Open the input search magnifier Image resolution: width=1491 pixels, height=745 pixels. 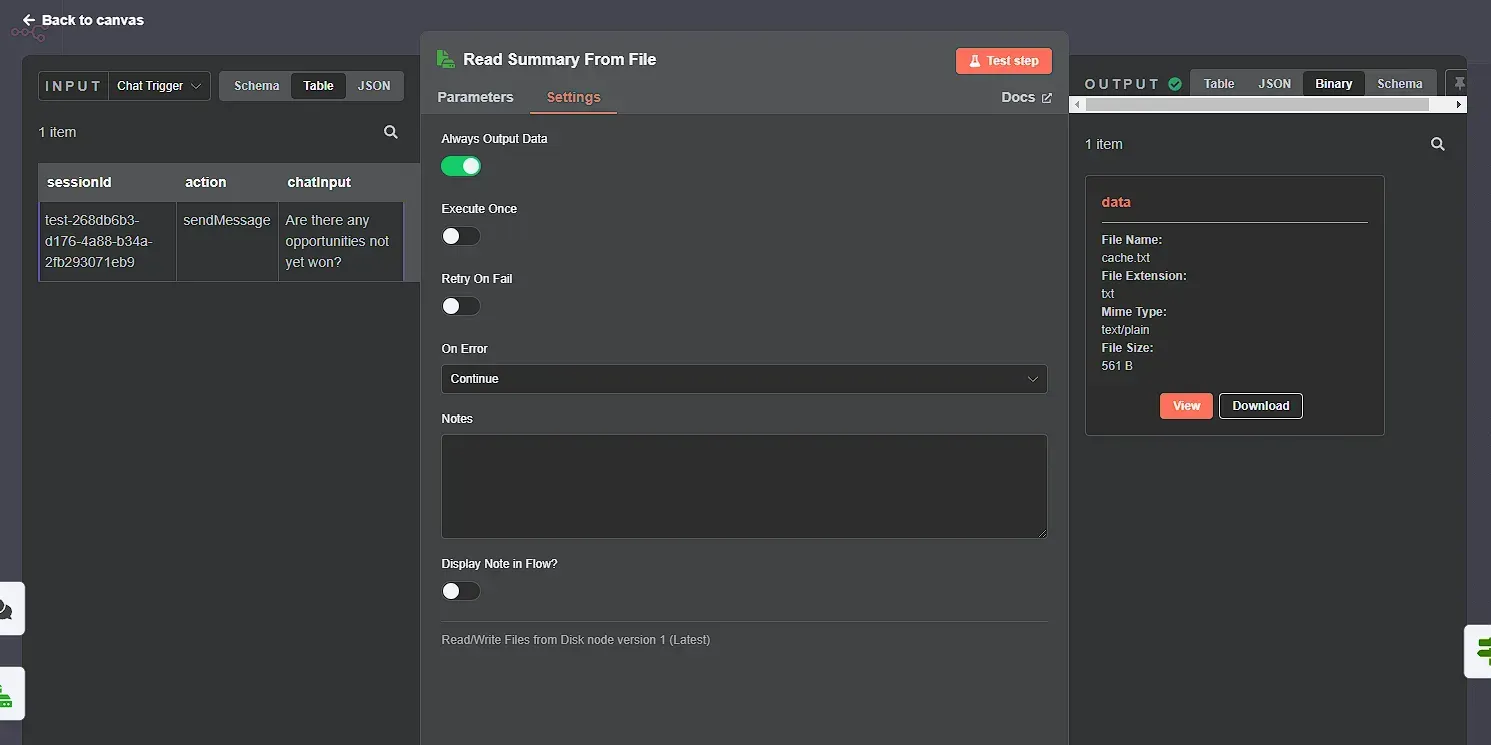click(390, 131)
